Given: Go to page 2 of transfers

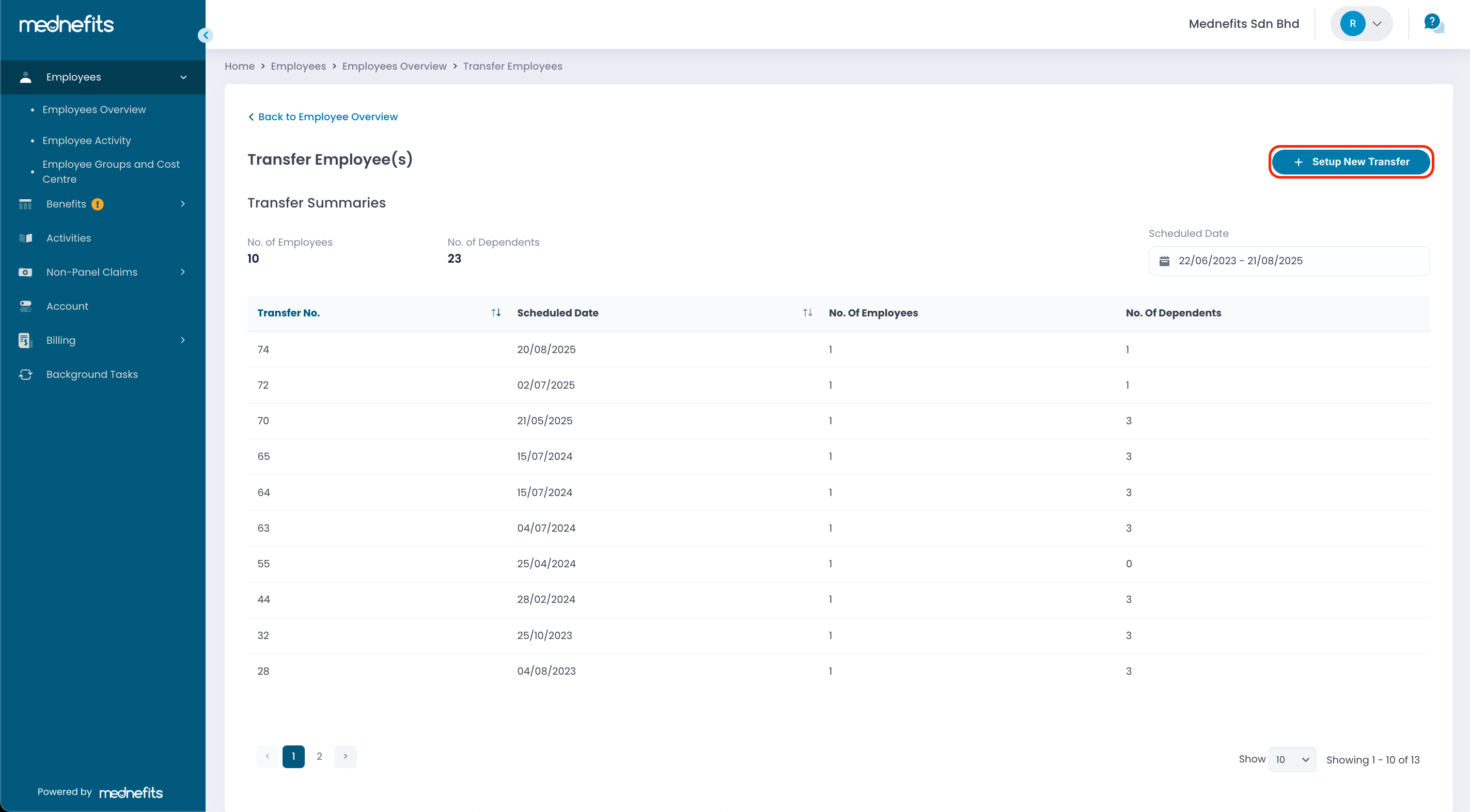Looking at the screenshot, I should pos(319,757).
